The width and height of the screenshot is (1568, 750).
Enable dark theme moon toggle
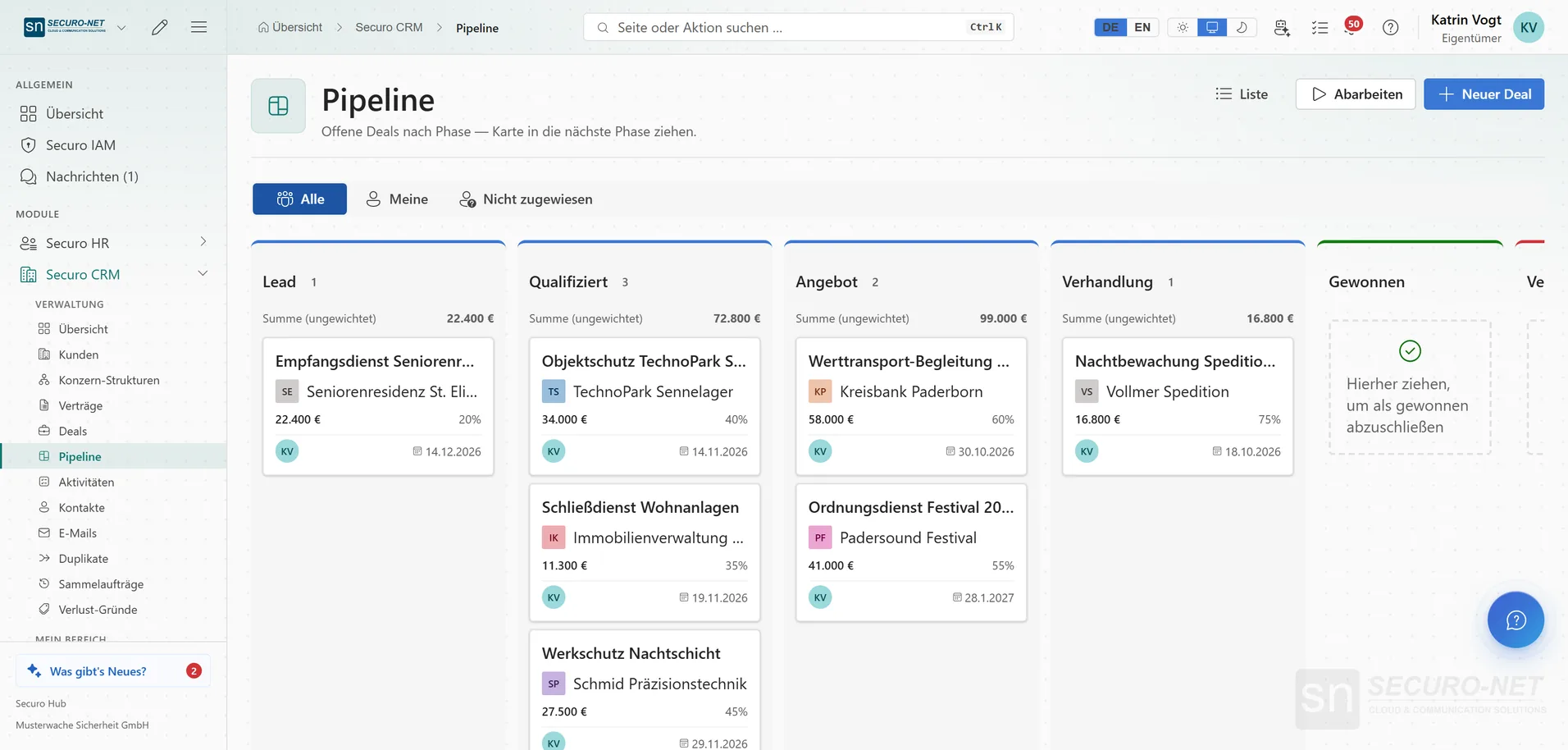click(x=1242, y=27)
